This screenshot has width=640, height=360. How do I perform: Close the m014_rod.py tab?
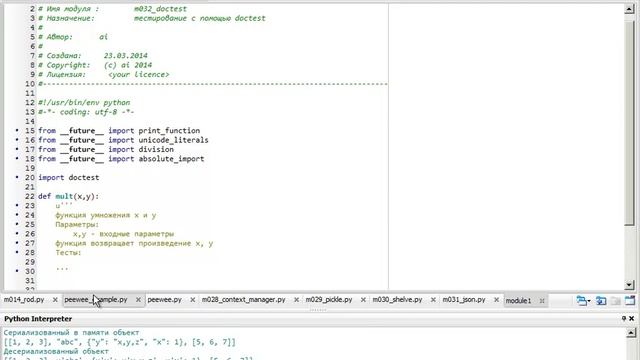(x=55, y=300)
